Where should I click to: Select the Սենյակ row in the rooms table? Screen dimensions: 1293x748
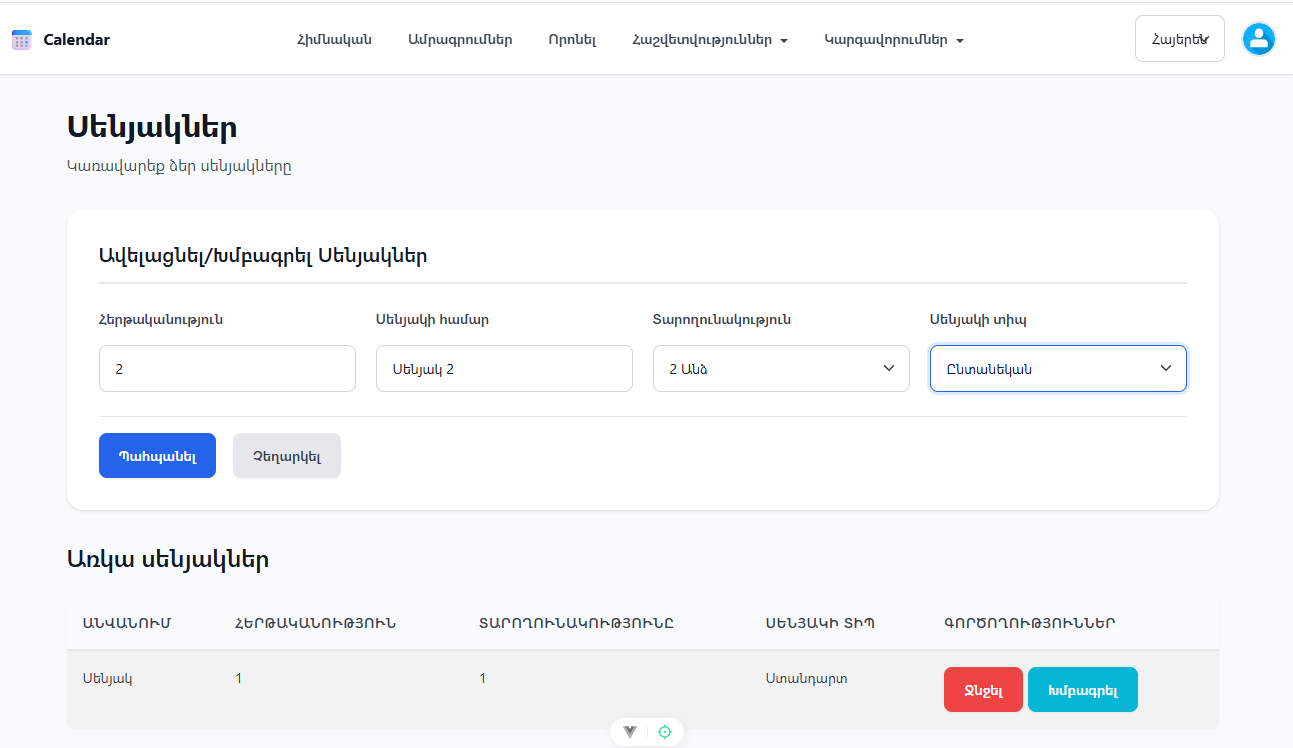[107, 678]
